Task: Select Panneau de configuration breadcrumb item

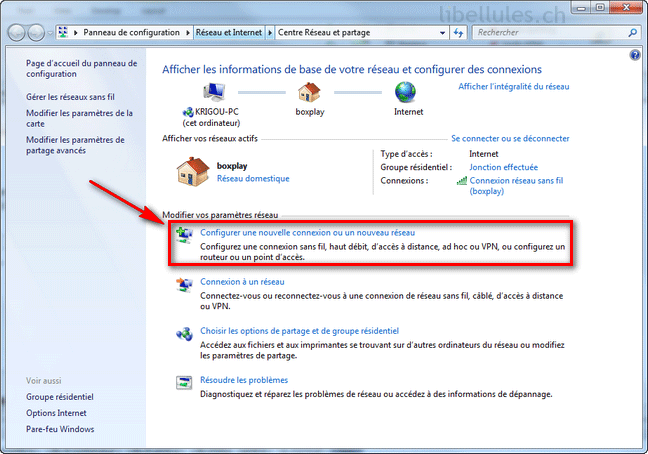Action: (x=132, y=33)
